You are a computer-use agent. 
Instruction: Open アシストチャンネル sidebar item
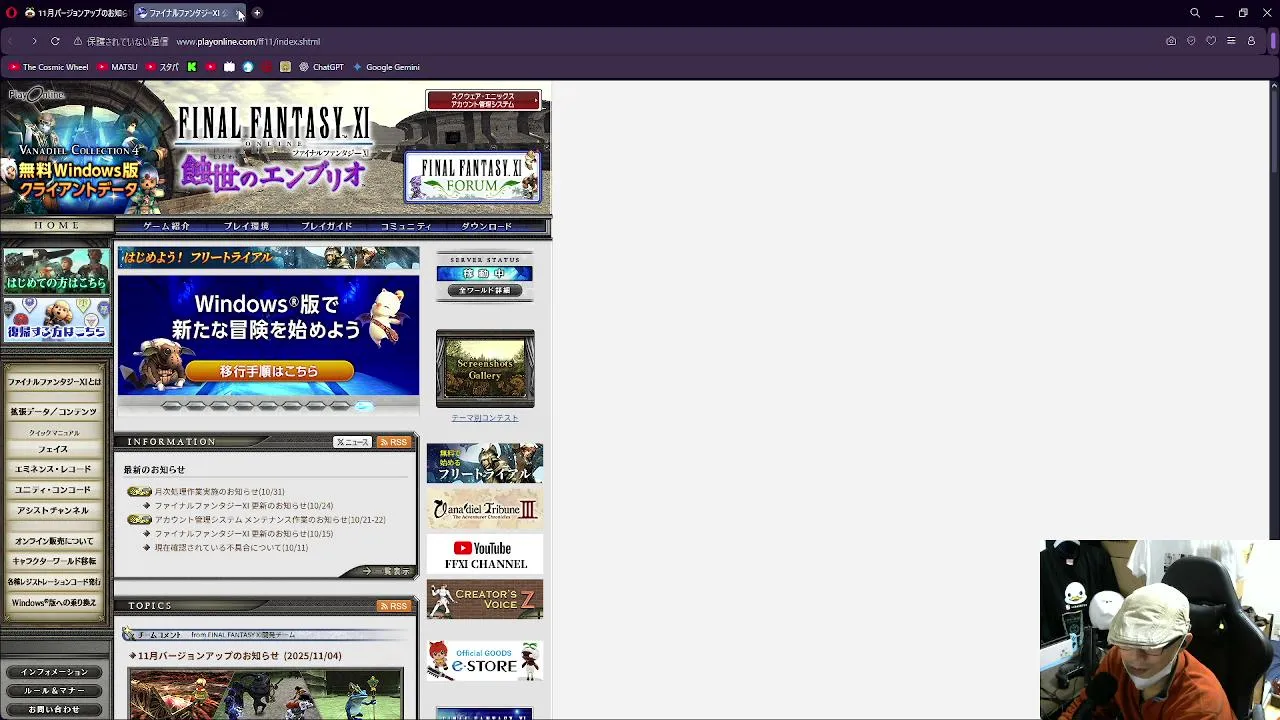tap(53, 511)
